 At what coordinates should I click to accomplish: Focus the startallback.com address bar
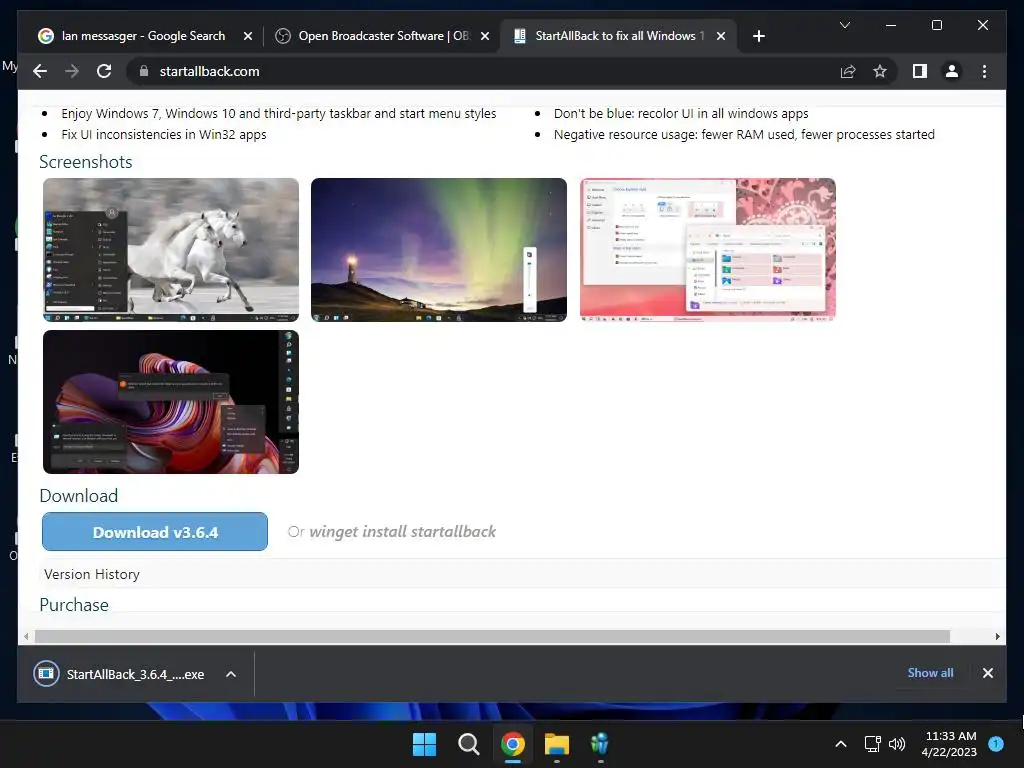click(x=483, y=71)
